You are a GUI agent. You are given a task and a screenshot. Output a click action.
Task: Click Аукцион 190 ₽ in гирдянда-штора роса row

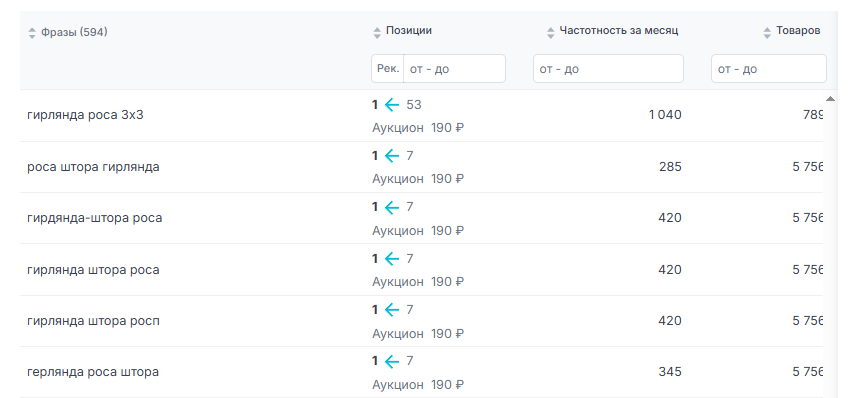[x=418, y=231]
